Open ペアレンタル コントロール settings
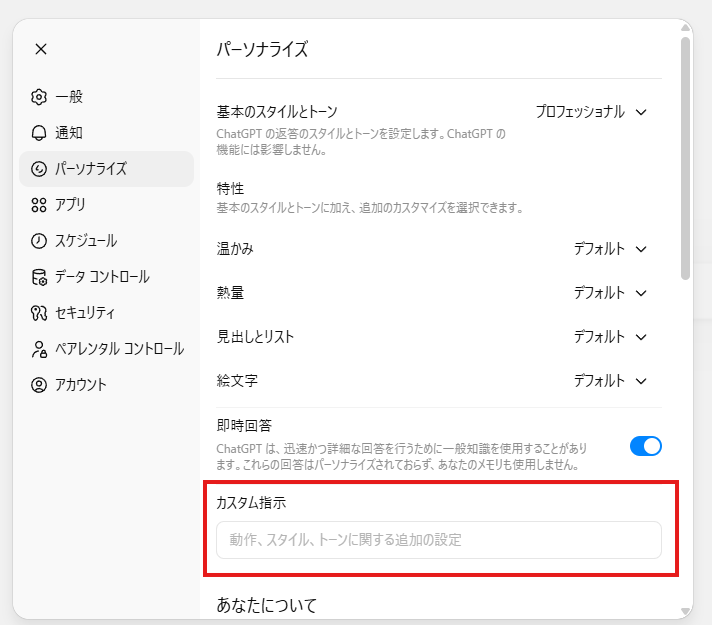712x625 pixels. pos(106,349)
